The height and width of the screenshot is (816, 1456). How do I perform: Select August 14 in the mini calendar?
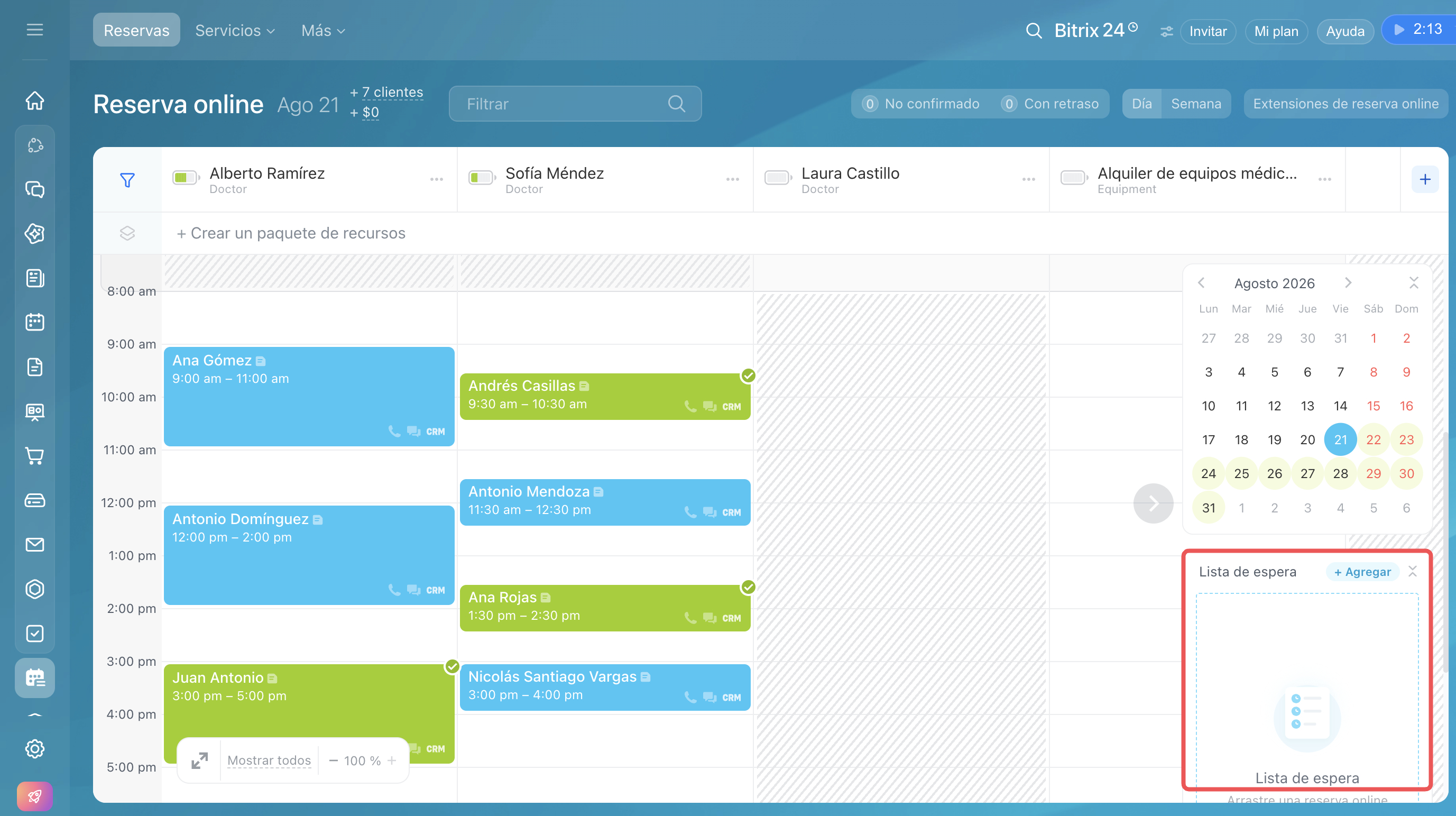tap(1340, 406)
